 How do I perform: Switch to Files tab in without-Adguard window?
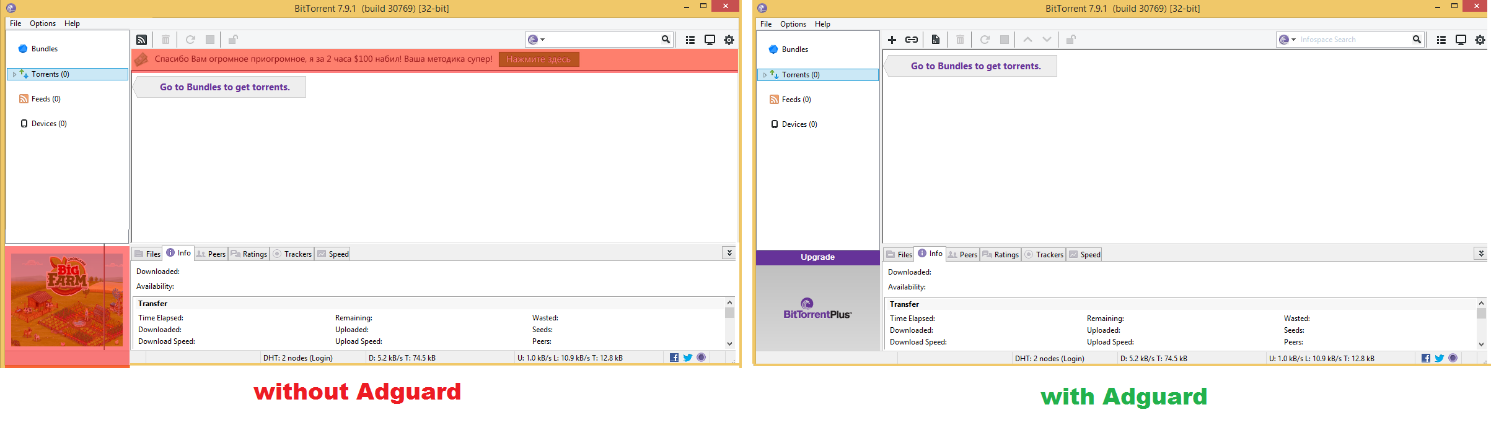[147, 254]
